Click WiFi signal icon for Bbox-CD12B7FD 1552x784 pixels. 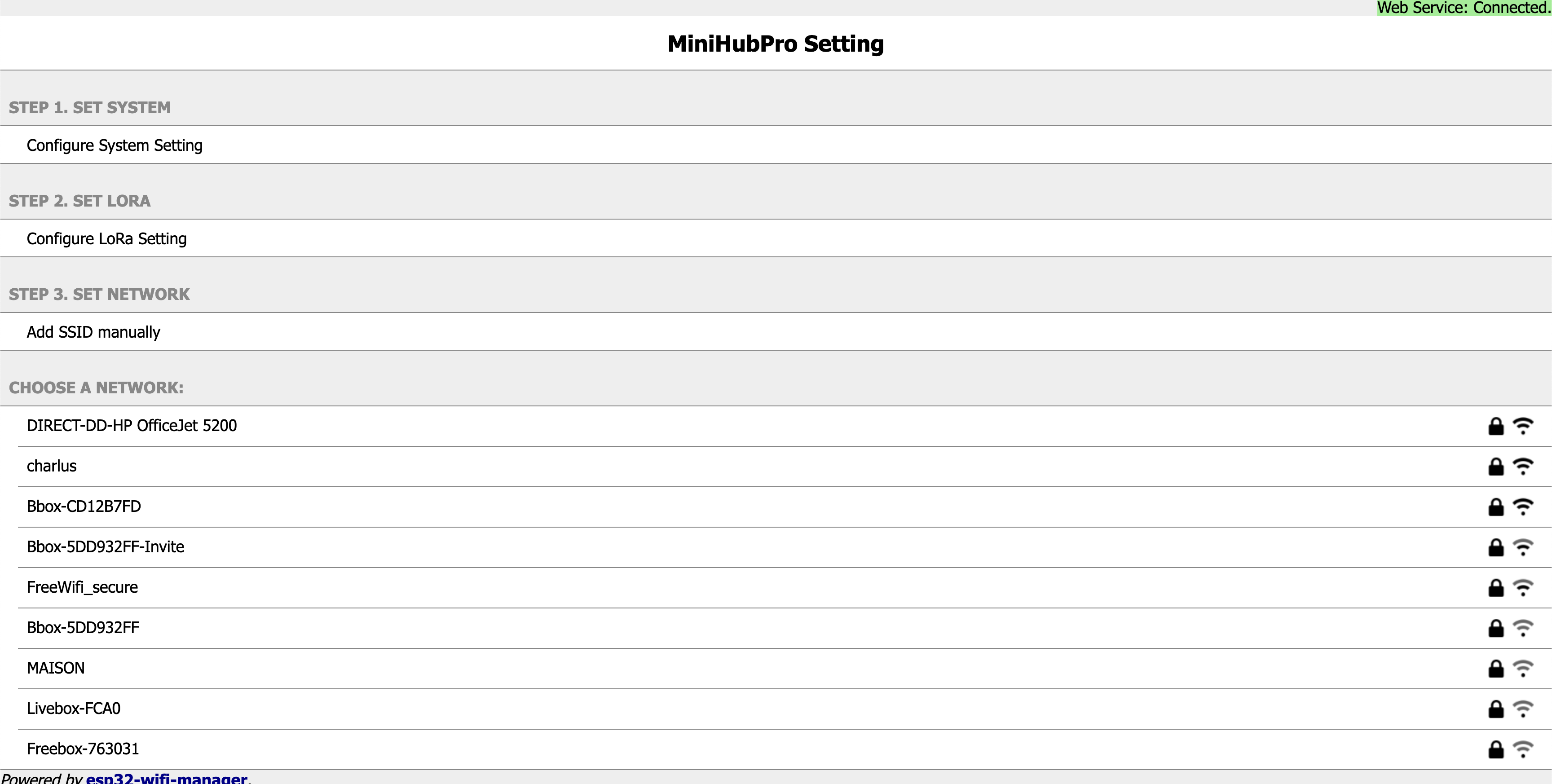pos(1522,507)
